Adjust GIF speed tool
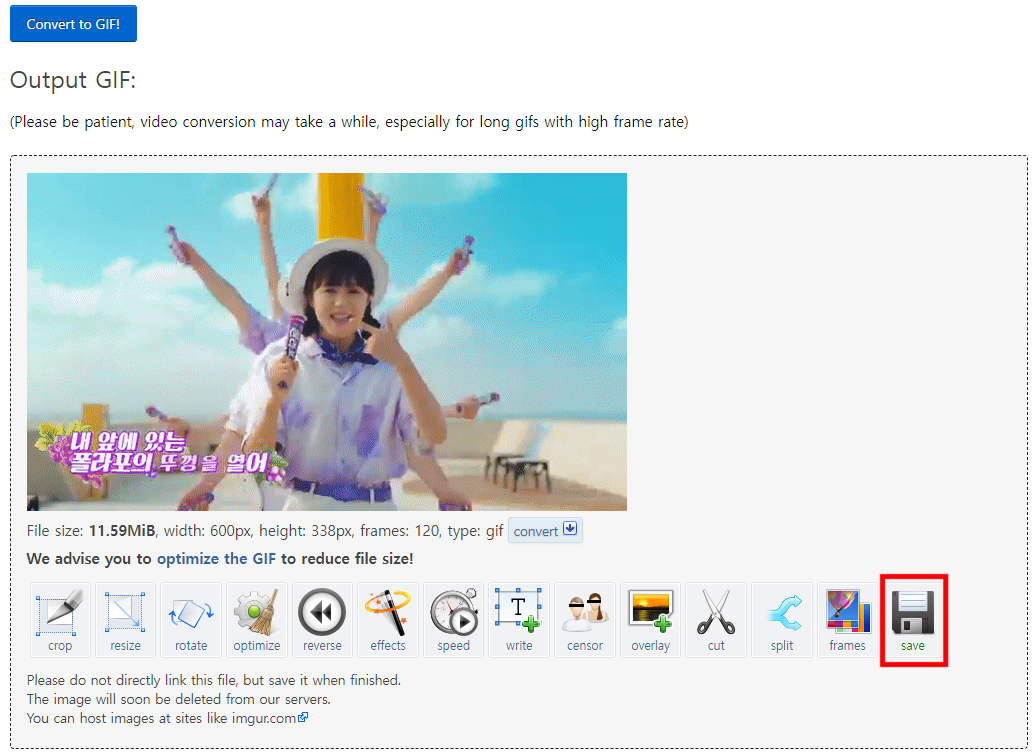This screenshot has width=1035, height=755. point(453,620)
